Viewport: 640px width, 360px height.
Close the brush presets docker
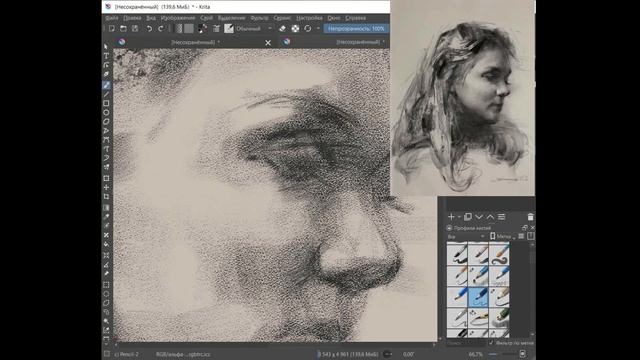tap(532, 228)
